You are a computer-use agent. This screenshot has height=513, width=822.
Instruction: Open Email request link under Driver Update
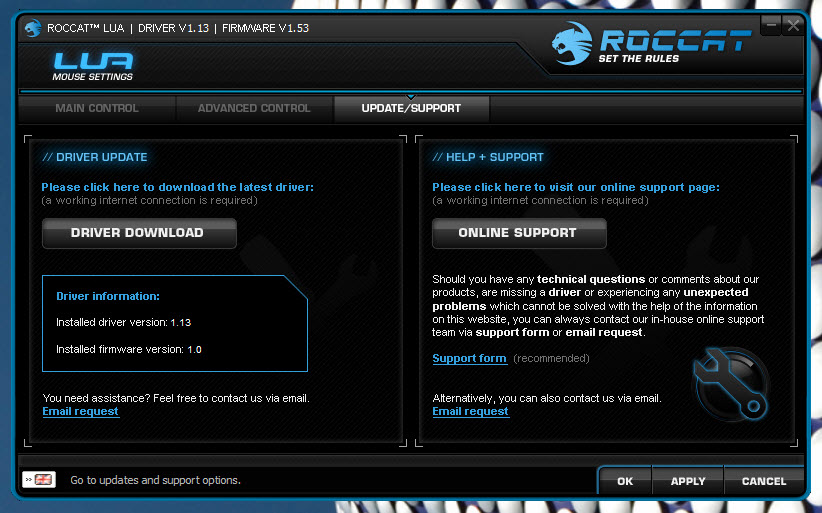coord(81,411)
